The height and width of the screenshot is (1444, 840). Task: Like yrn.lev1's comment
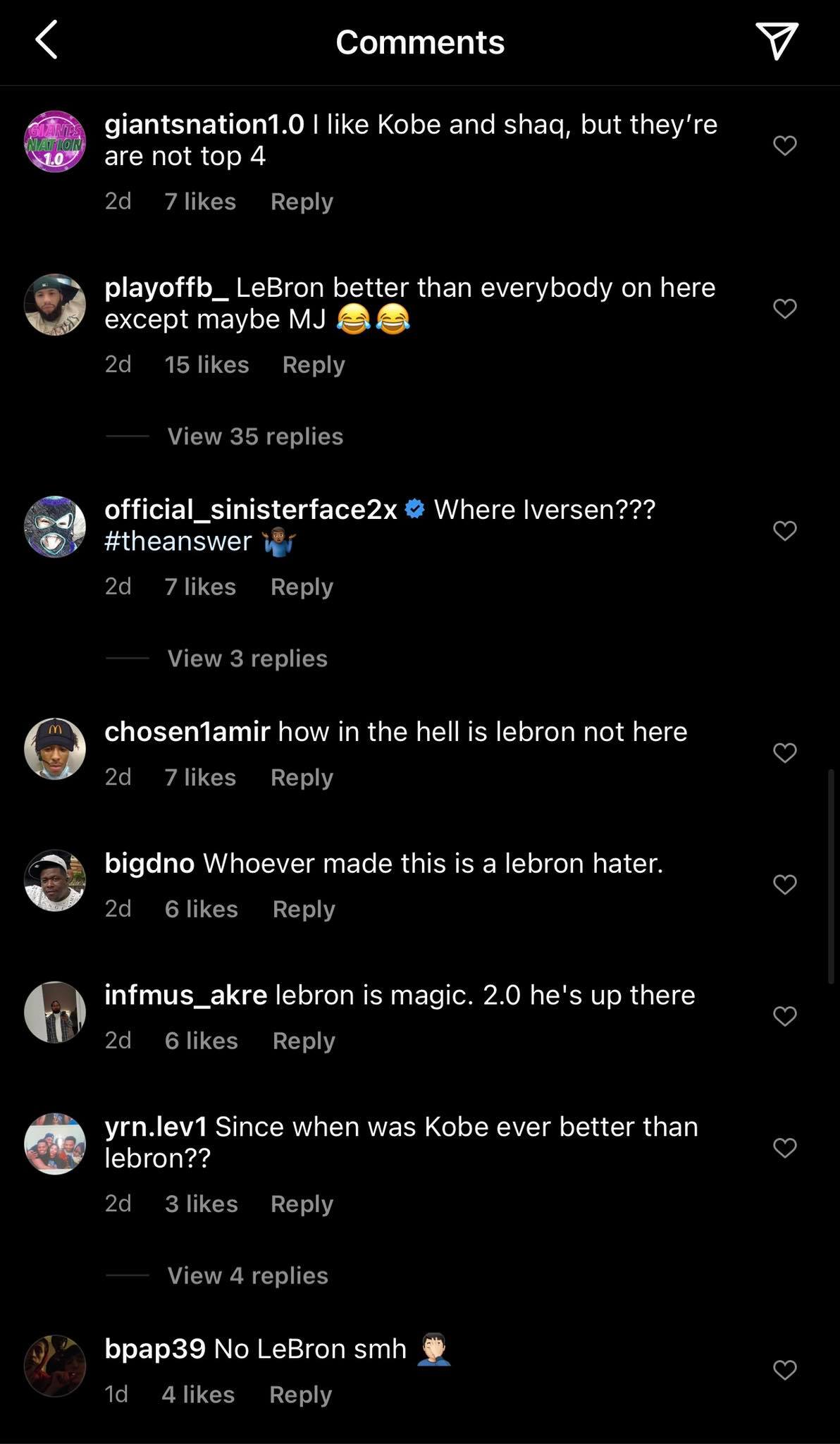point(784,1147)
